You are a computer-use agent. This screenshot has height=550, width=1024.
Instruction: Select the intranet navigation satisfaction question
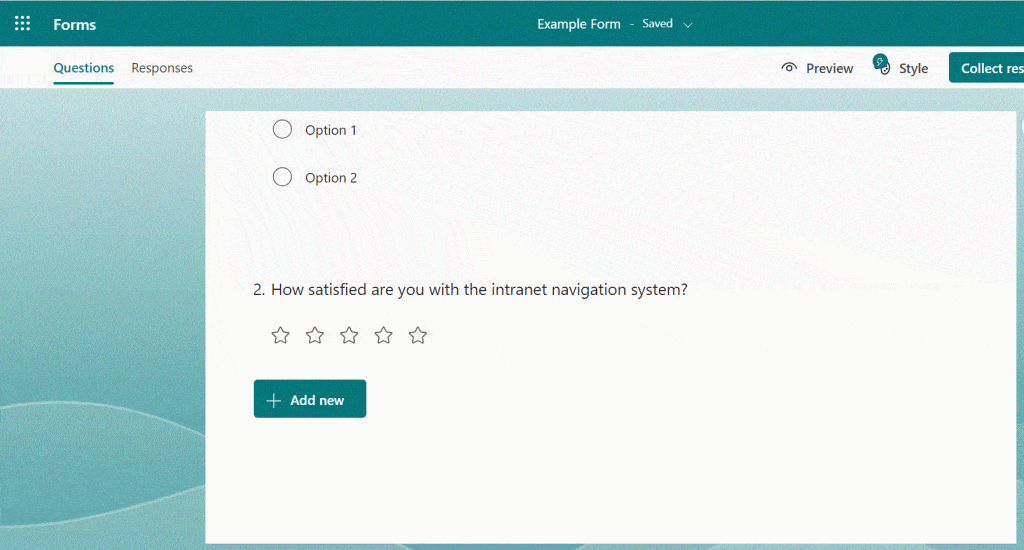(x=470, y=289)
